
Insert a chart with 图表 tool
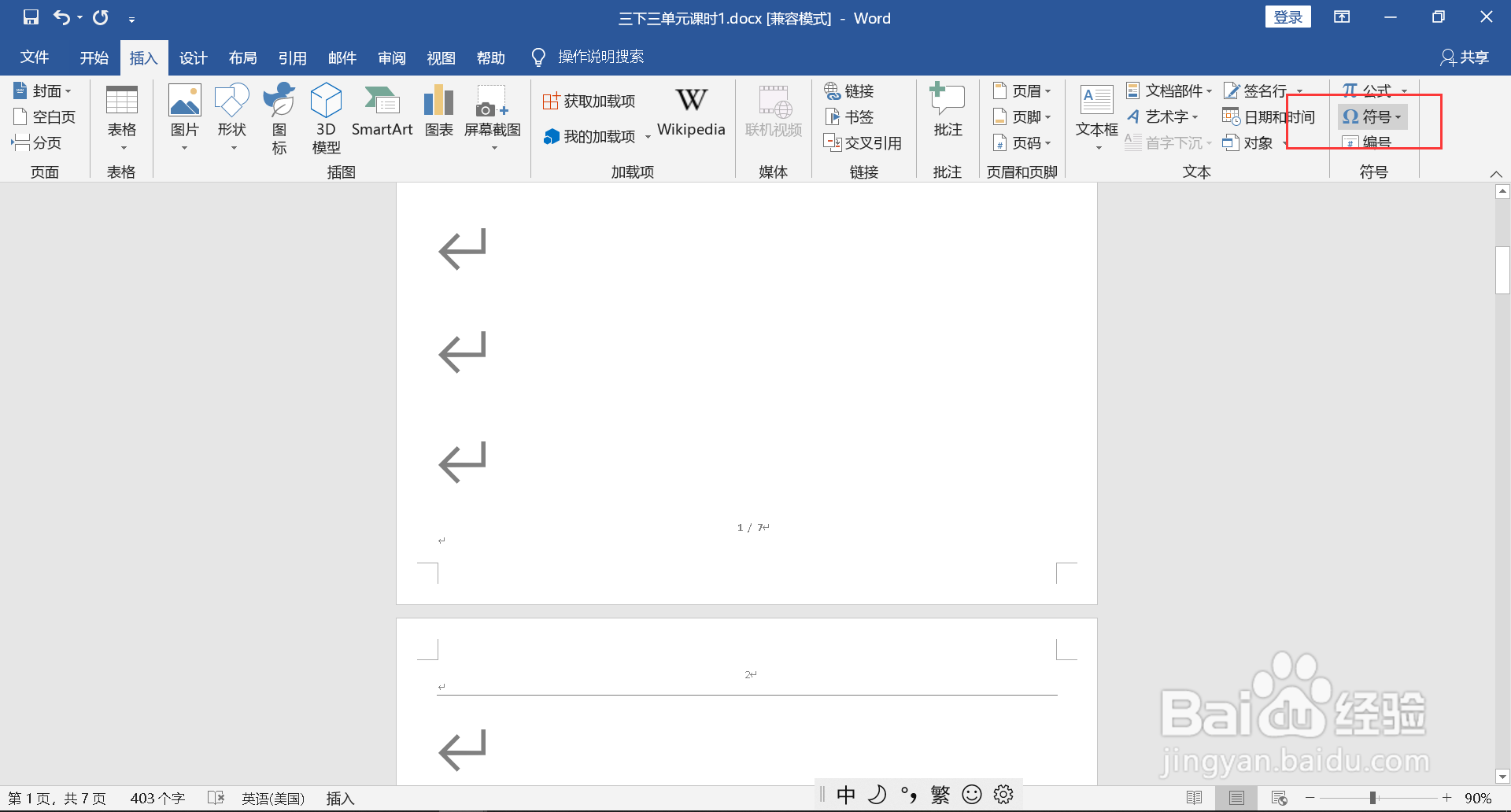[x=438, y=116]
